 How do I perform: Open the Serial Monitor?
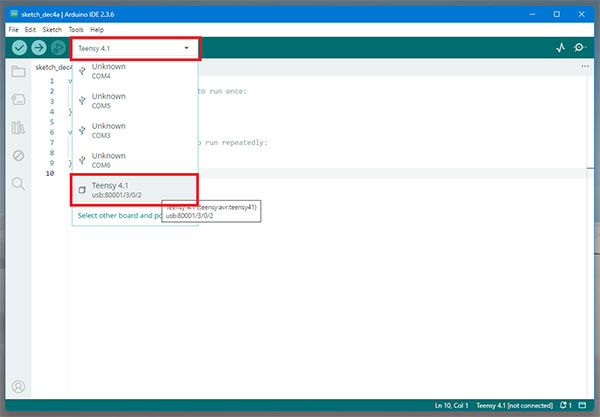[580, 48]
